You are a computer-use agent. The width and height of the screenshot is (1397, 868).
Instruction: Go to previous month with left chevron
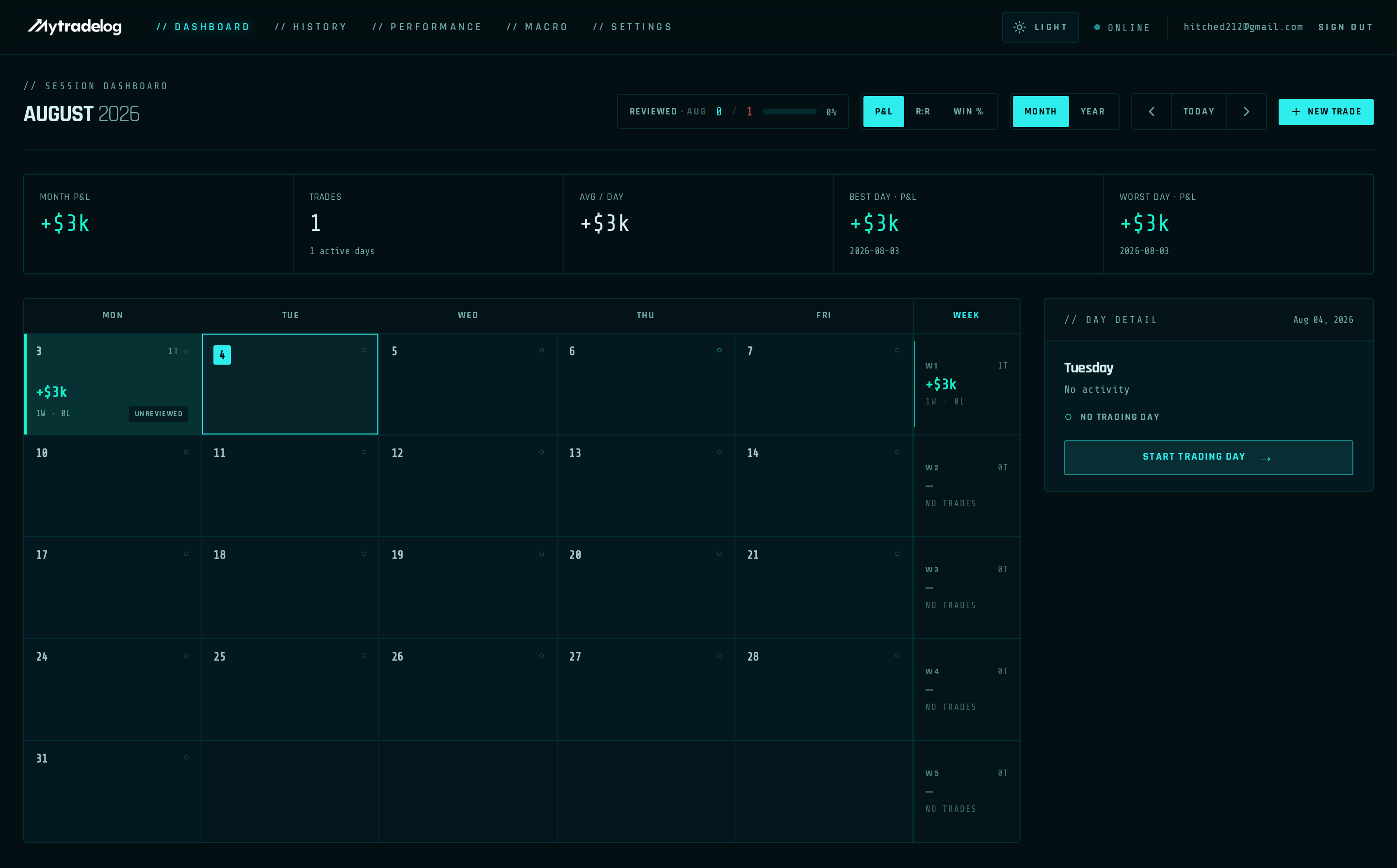click(x=1151, y=112)
